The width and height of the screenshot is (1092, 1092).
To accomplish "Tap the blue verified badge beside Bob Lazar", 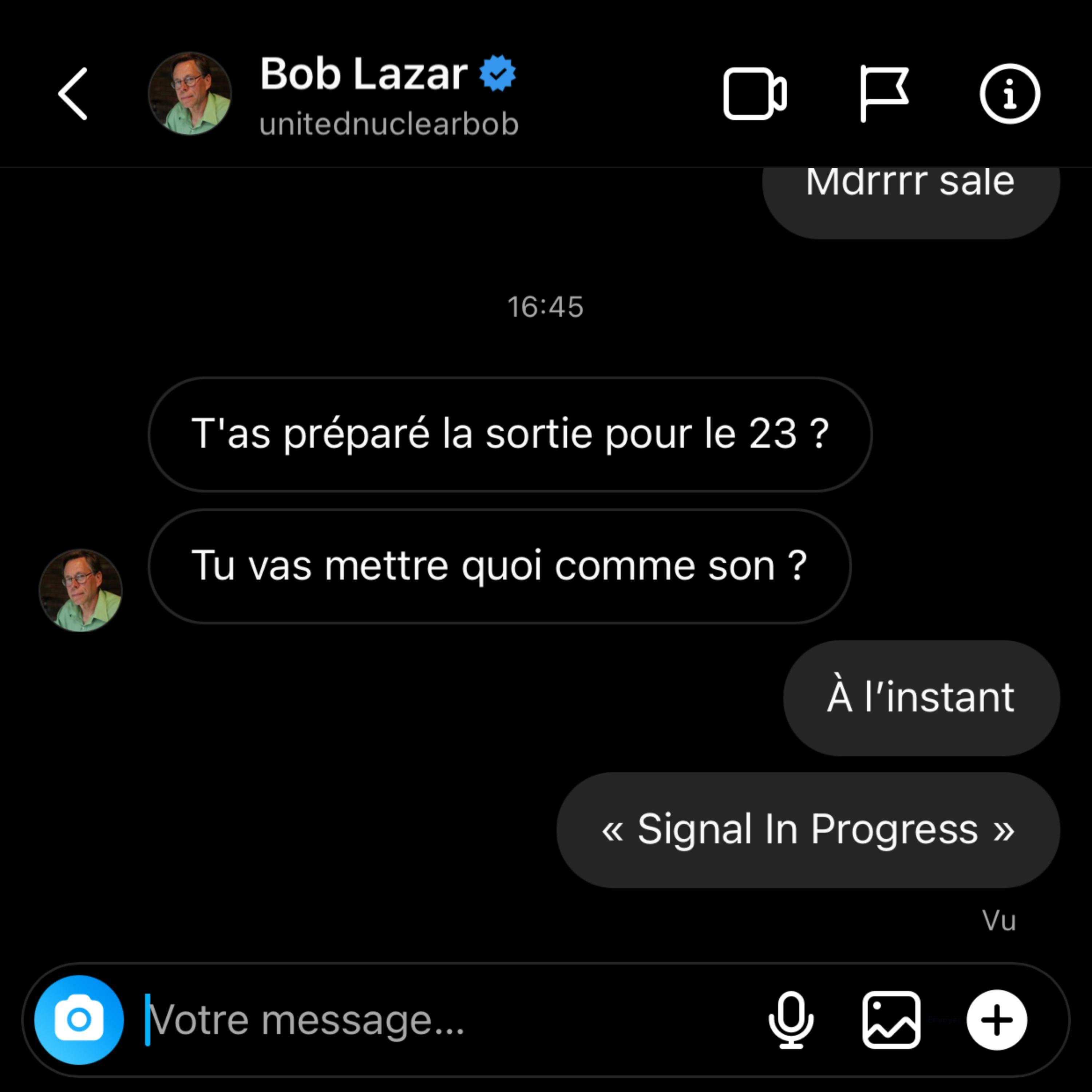I will click(x=497, y=73).
